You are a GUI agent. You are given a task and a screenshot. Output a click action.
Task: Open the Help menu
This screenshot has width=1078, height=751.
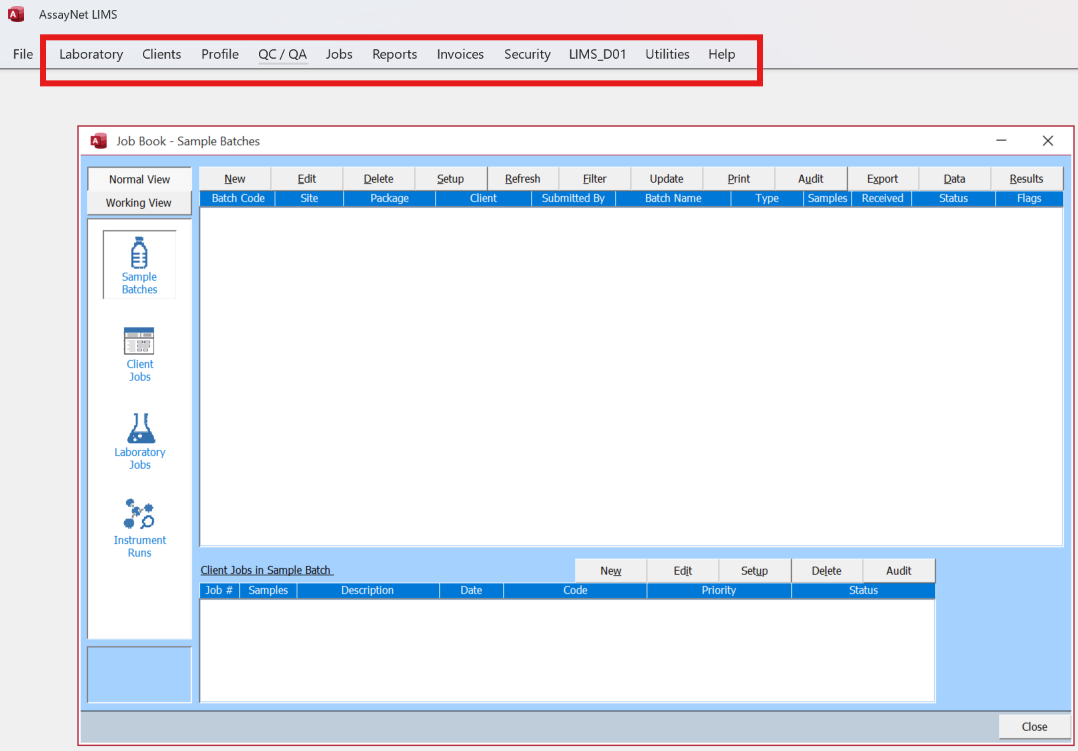pos(722,54)
